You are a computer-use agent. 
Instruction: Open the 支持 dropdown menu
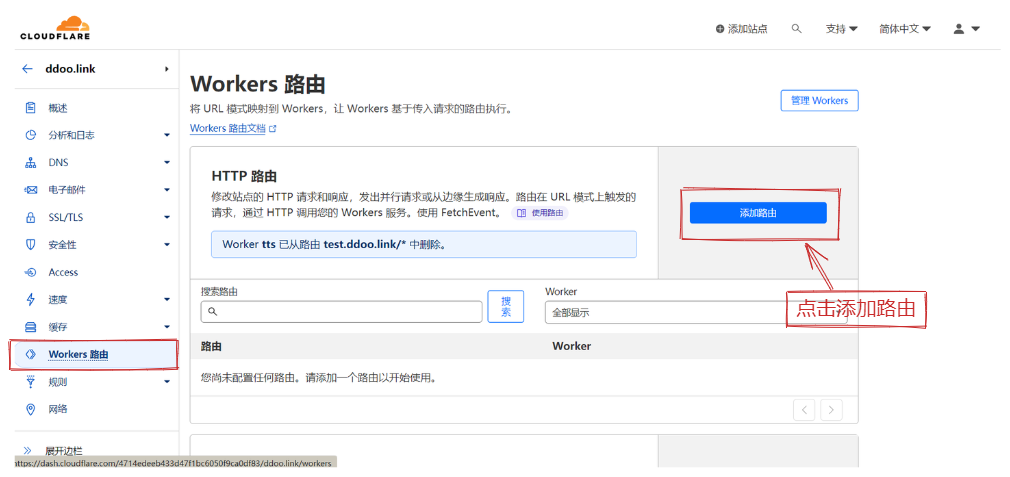842,29
